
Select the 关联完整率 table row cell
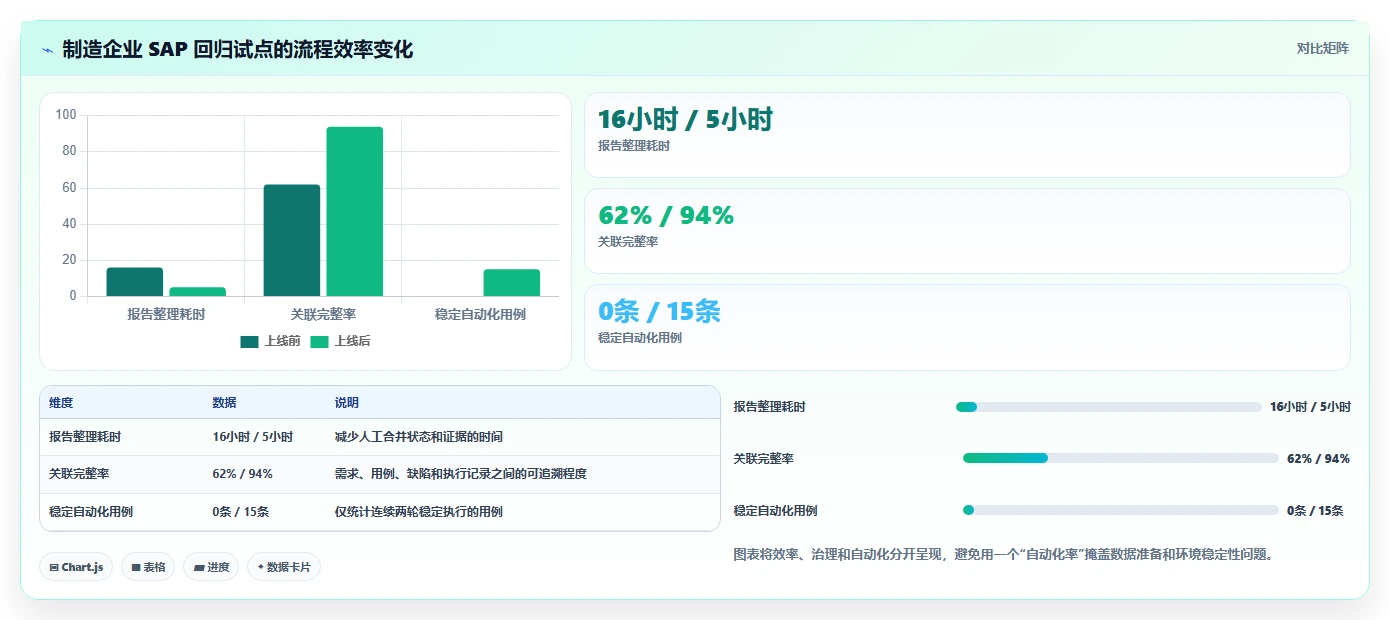pyautogui.click(x=79, y=474)
